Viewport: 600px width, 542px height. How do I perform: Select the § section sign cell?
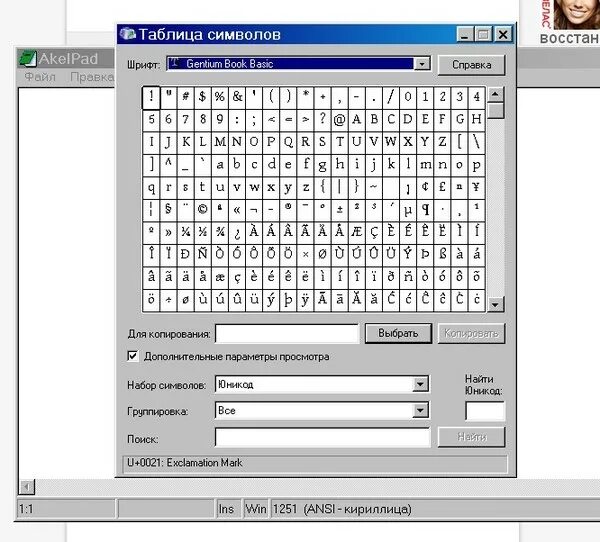click(x=168, y=210)
